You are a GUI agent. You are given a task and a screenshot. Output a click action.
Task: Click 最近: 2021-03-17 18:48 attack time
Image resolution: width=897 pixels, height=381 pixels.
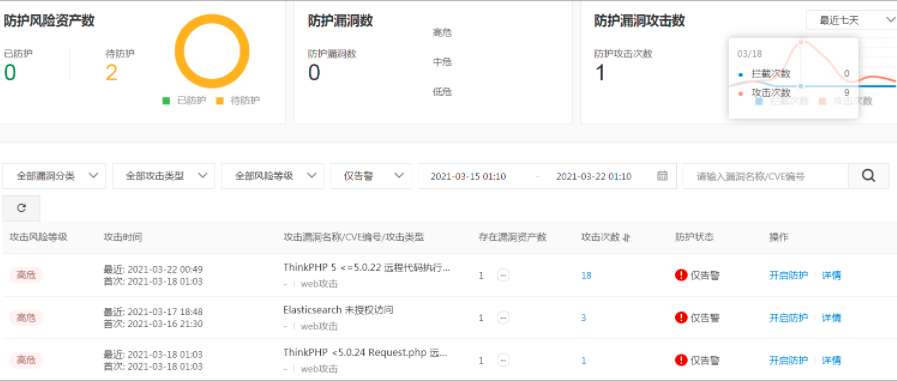[x=153, y=312]
